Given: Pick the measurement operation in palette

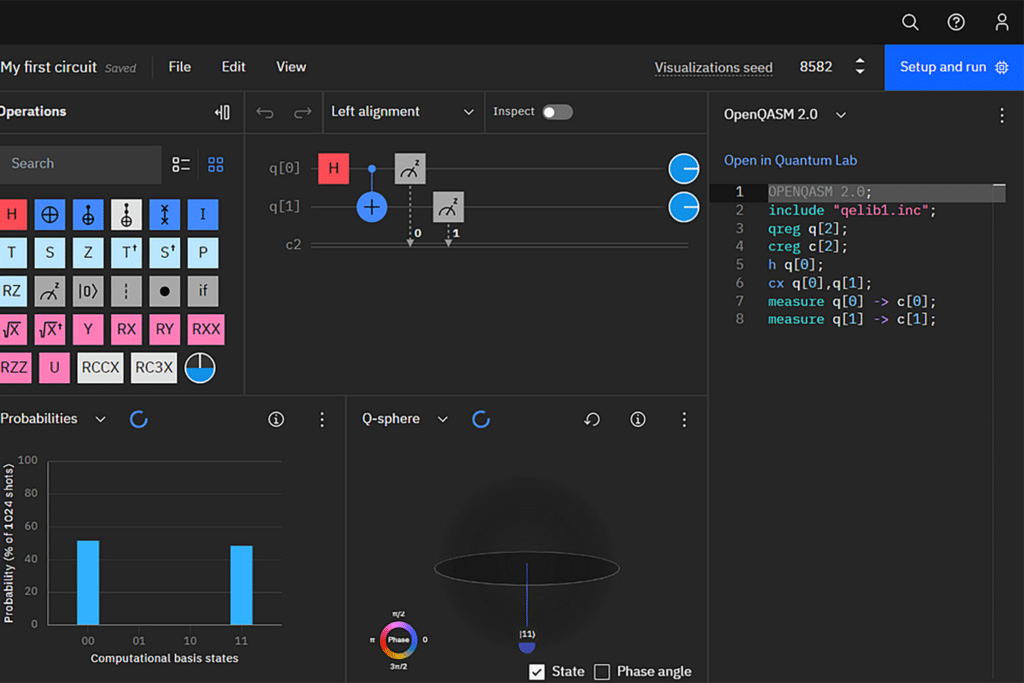Looking at the screenshot, I should click(50, 291).
